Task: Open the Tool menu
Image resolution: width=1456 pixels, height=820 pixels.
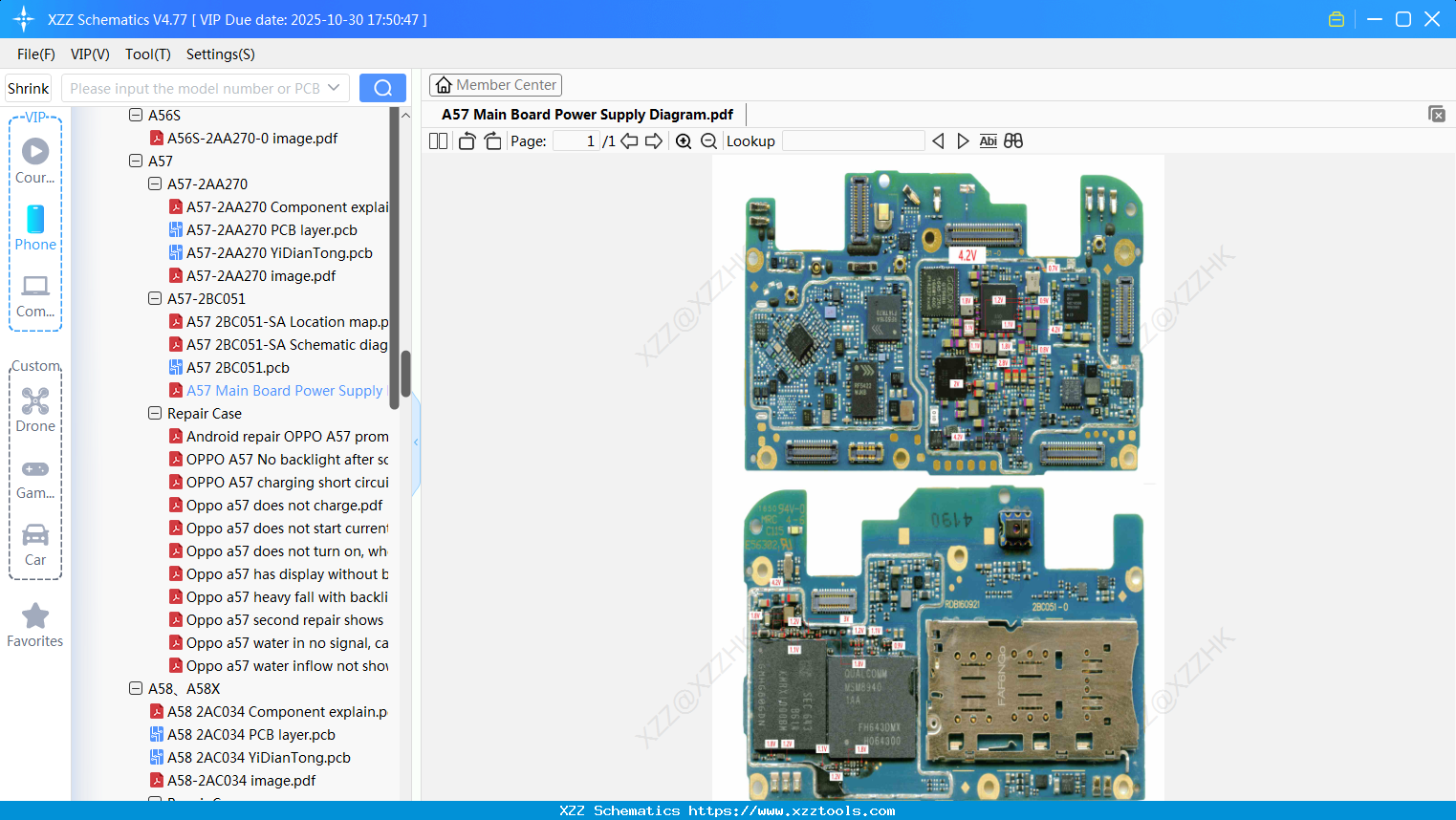Action: tap(147, 54)
